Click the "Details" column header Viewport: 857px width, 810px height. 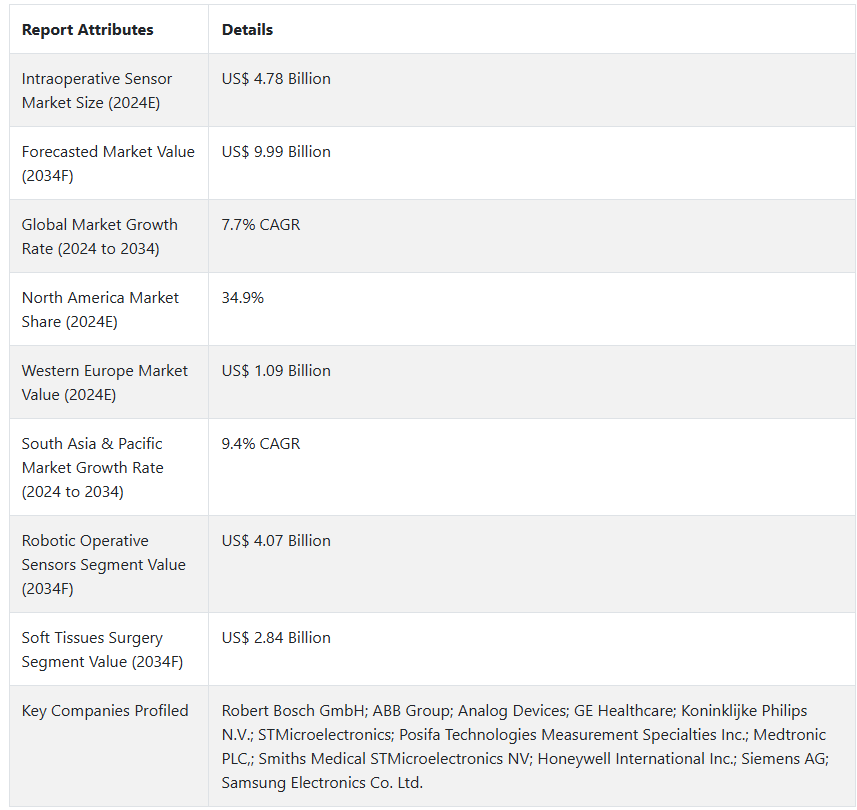pyautogui.click(x=247, y=30)
